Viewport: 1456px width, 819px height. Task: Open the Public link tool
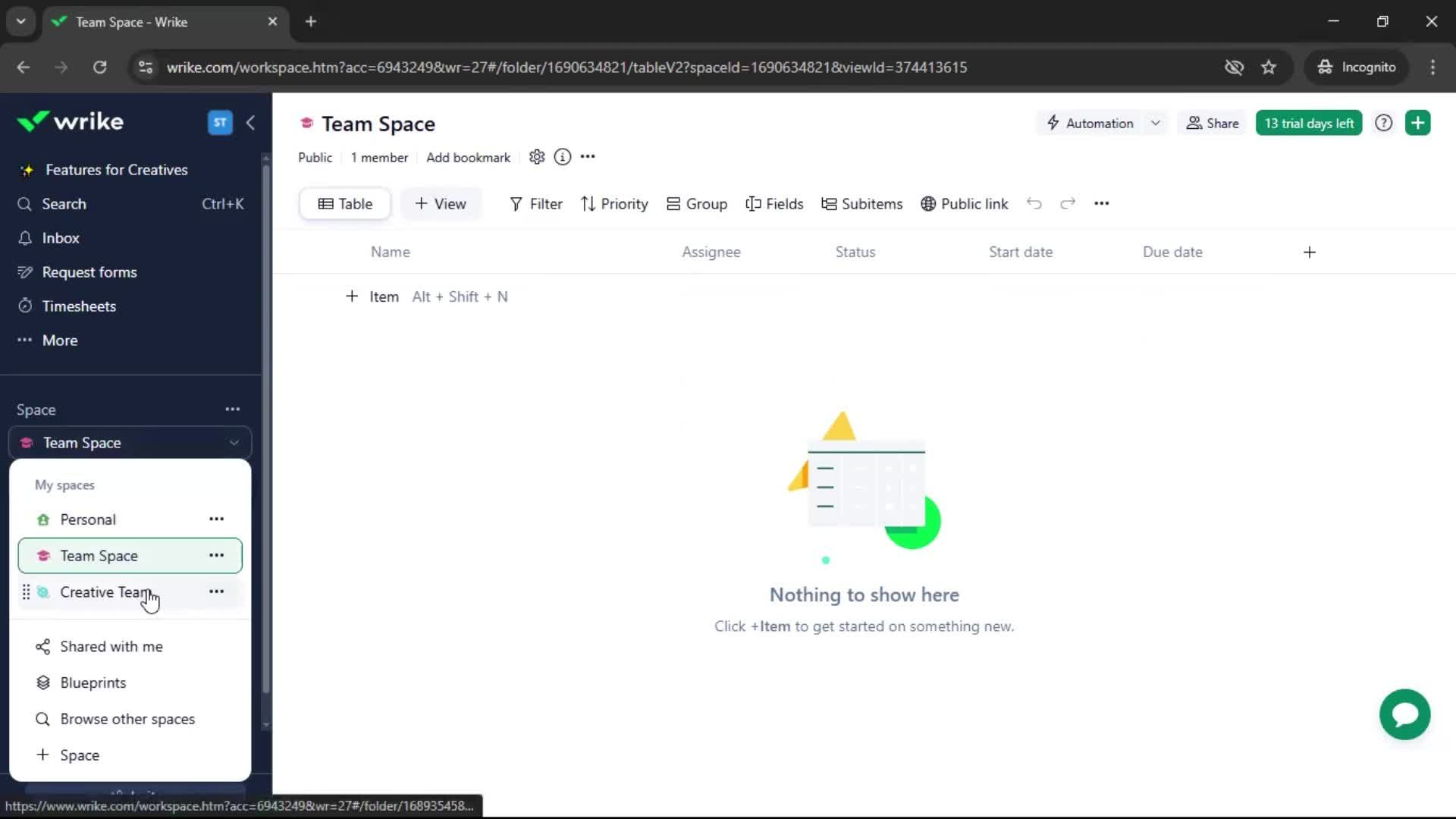[x=965, y=204]
